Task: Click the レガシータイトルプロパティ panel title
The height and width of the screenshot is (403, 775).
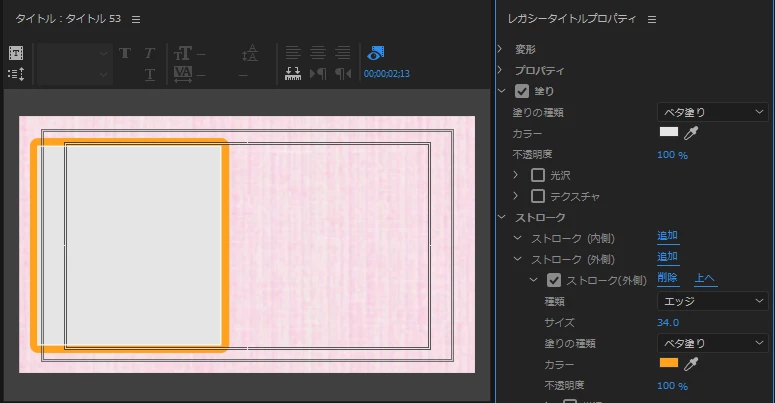Action: pos(572,19)
